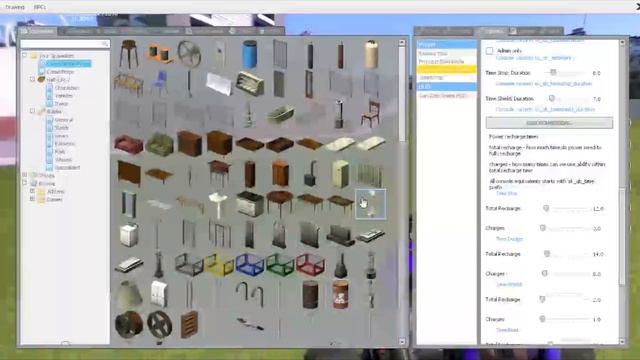The image size is (640, 360).
Task: Spawn the lamp shade prop
Action: [129, 294]
